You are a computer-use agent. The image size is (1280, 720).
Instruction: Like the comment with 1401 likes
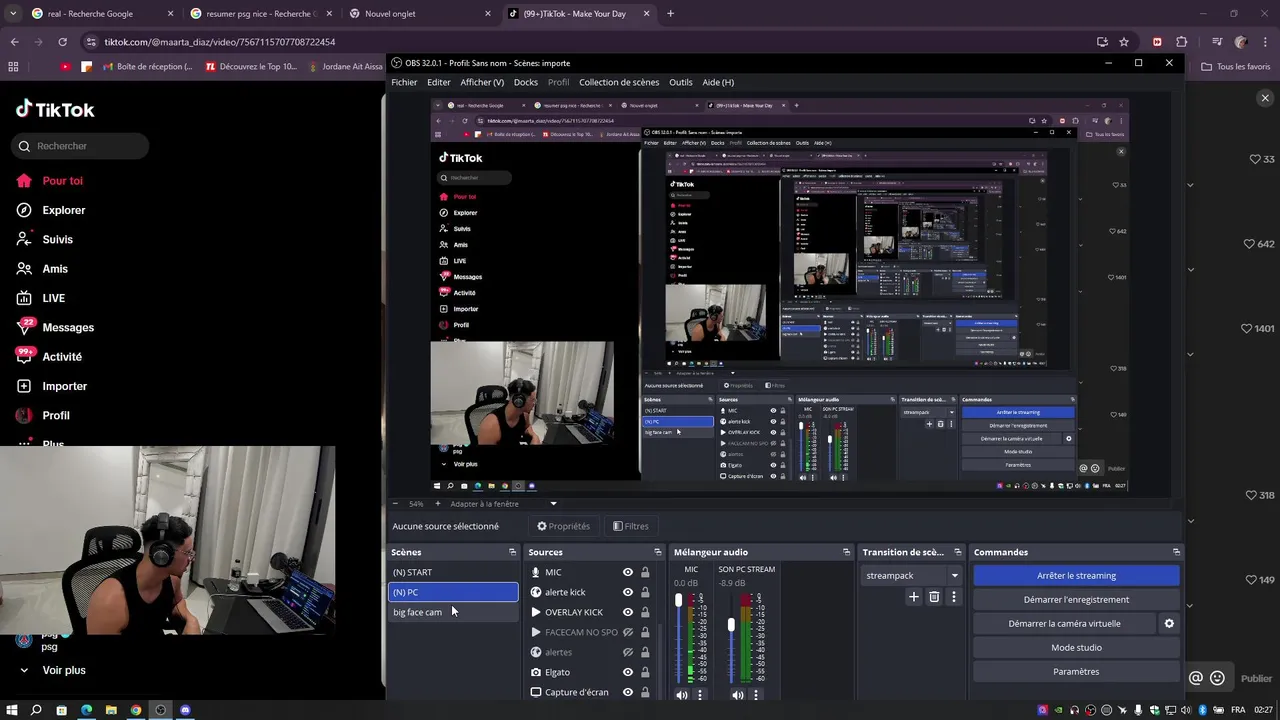click(1247, 328)
